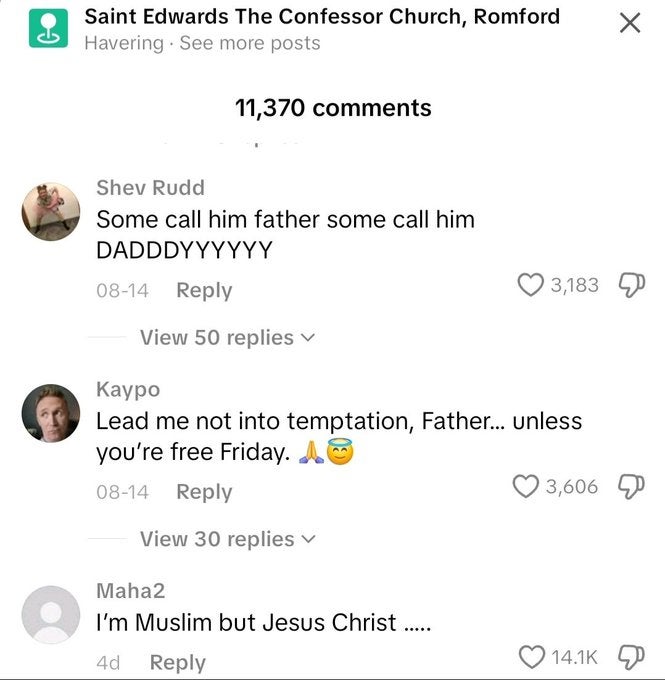Open Saint Edwards The Confessor Church location
The image size is (665, 680).
(x=322, y=16)
